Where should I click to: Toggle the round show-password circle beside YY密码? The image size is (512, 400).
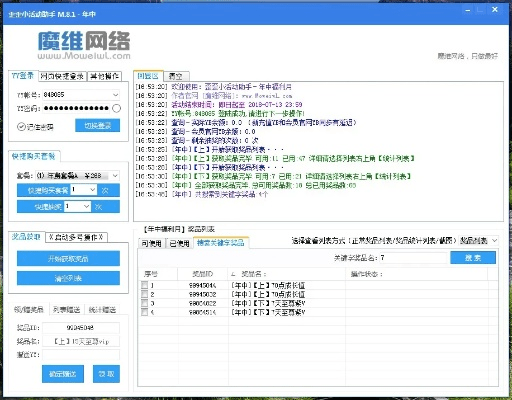point(116,108)
